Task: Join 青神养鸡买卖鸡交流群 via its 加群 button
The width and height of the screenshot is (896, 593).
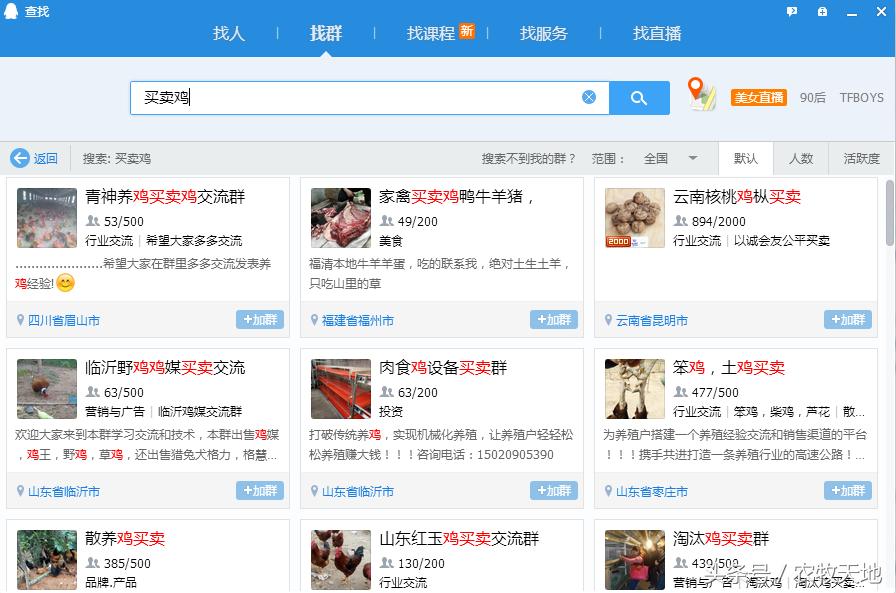Action: (260, 320)
